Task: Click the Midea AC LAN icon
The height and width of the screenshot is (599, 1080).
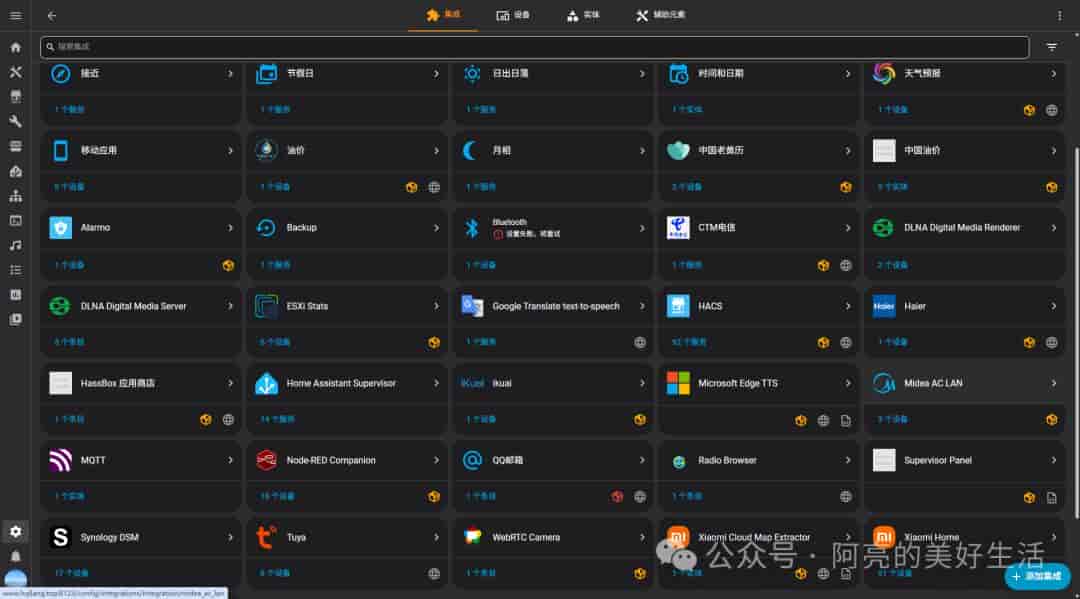Action: coord(884,383)
